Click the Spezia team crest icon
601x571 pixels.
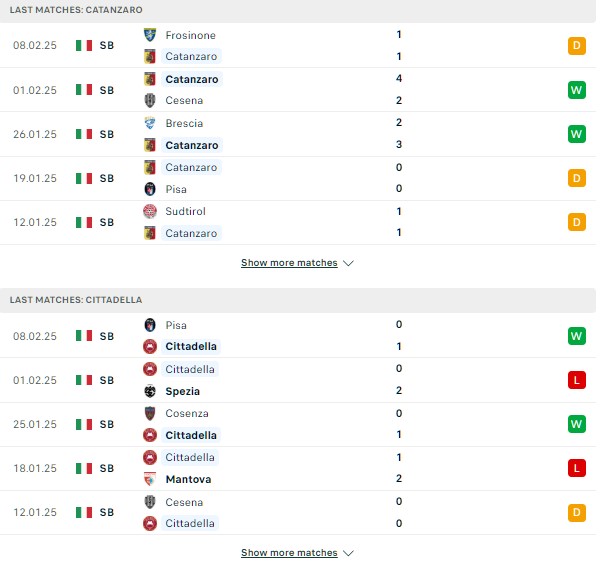150,391
